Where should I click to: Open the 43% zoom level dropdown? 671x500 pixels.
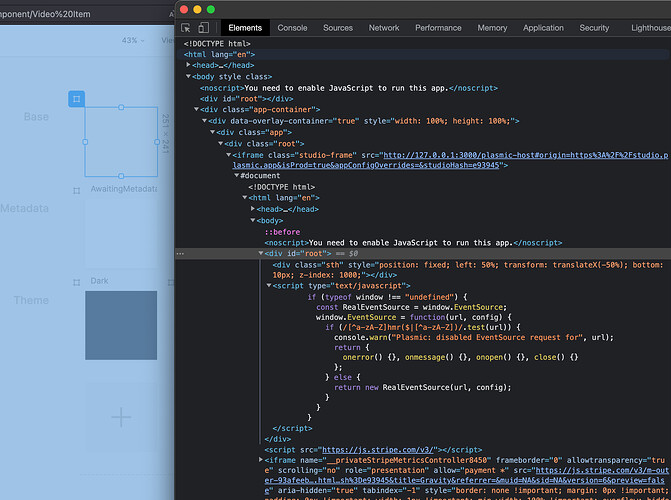(131, 41)
